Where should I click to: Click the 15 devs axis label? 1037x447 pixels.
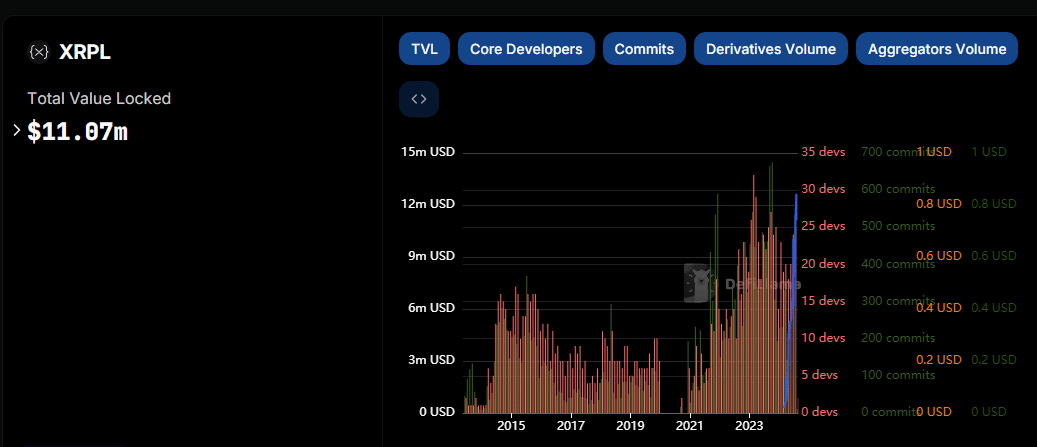823,301
